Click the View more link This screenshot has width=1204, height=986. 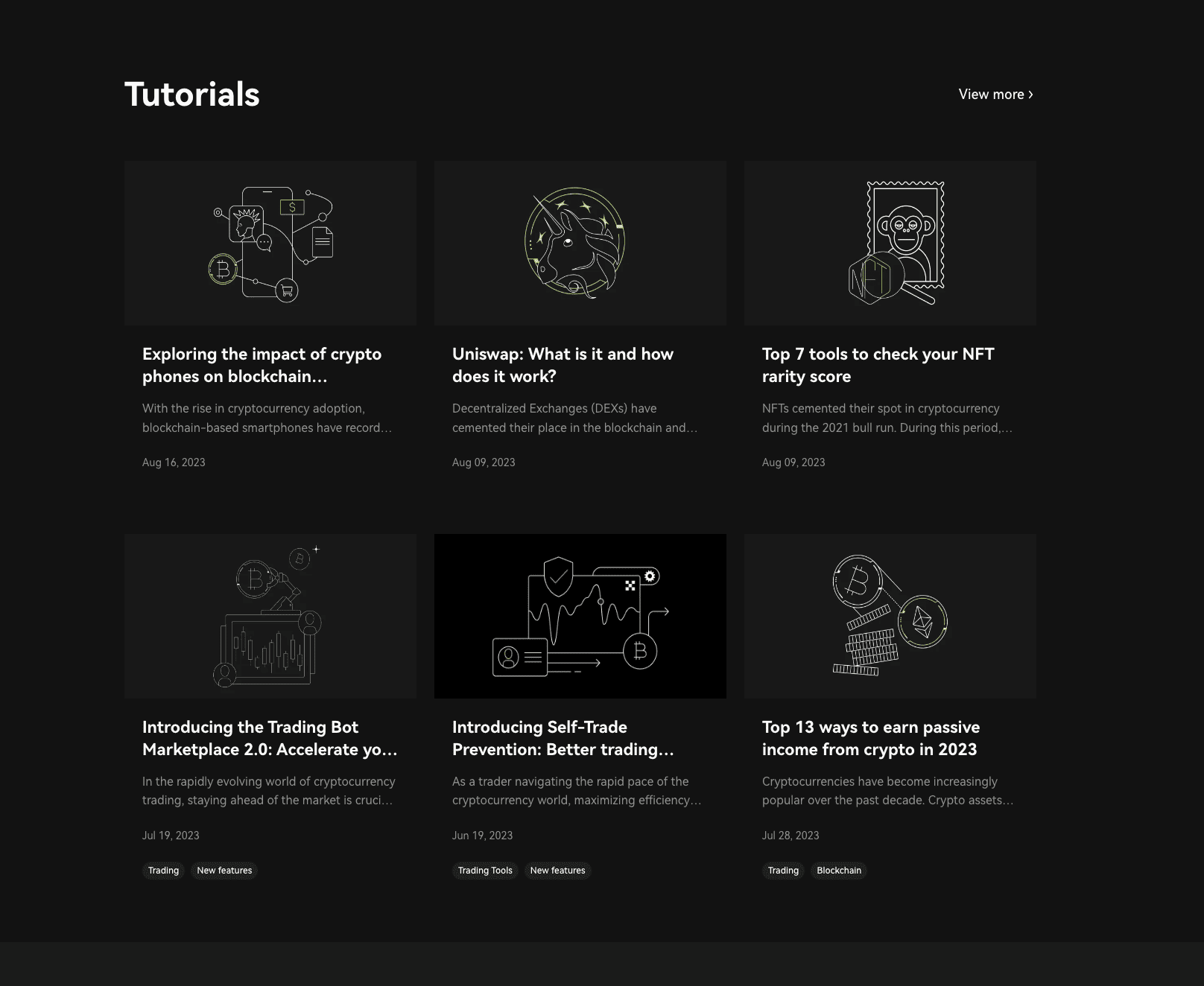(995, 95)
